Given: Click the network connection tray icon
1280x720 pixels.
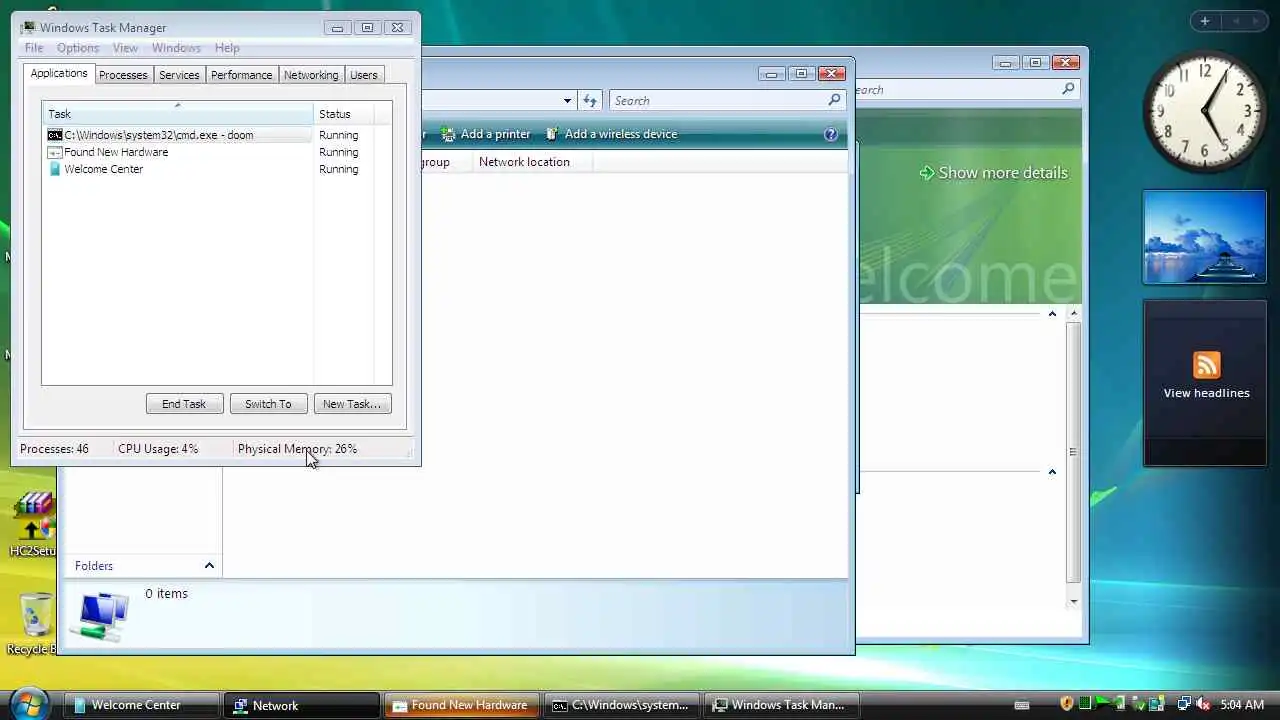Looking at the screenshot, I should tap(1184, 705).
